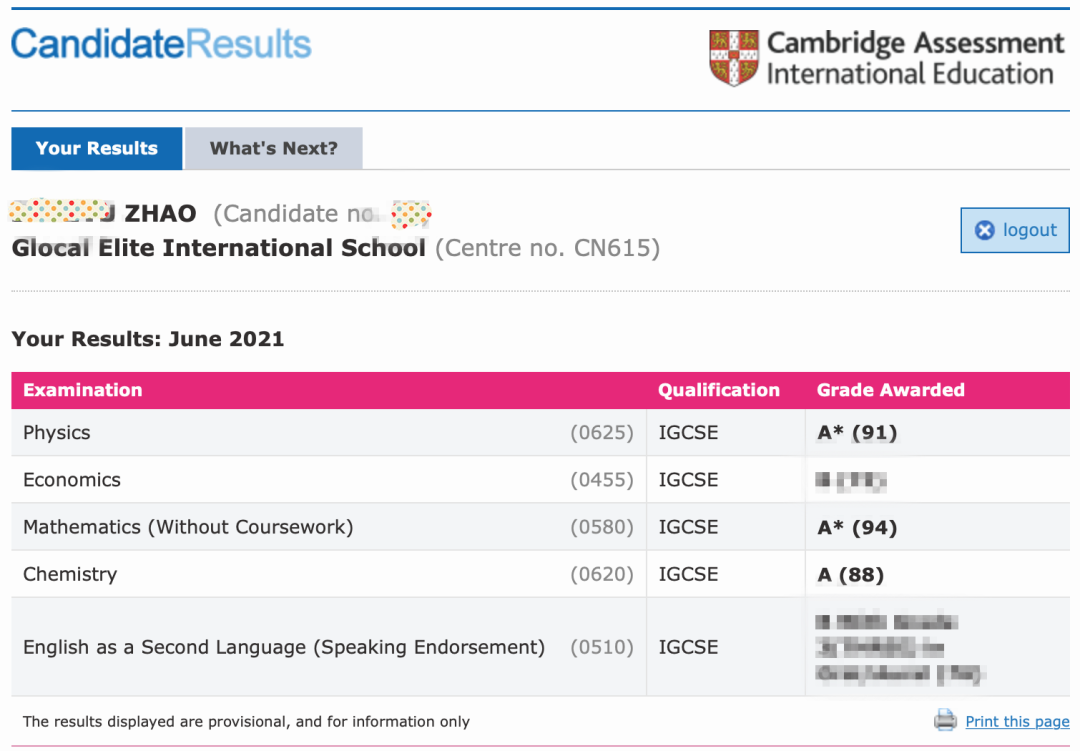Click the Chemistry grade A (88)
Screen dimensions: 1080x751
[x=851, y=575]
